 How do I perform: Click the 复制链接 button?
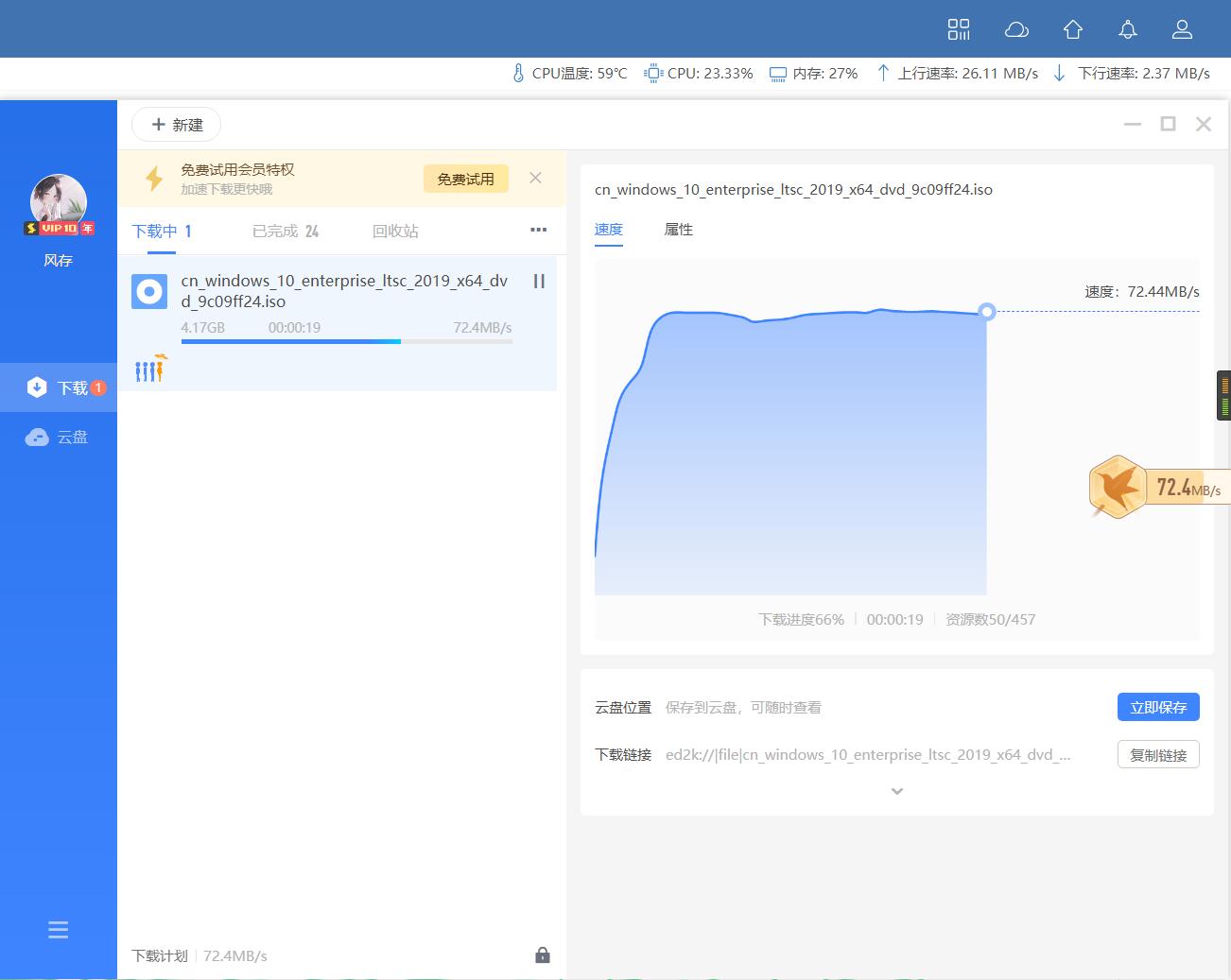[1157, 754]
